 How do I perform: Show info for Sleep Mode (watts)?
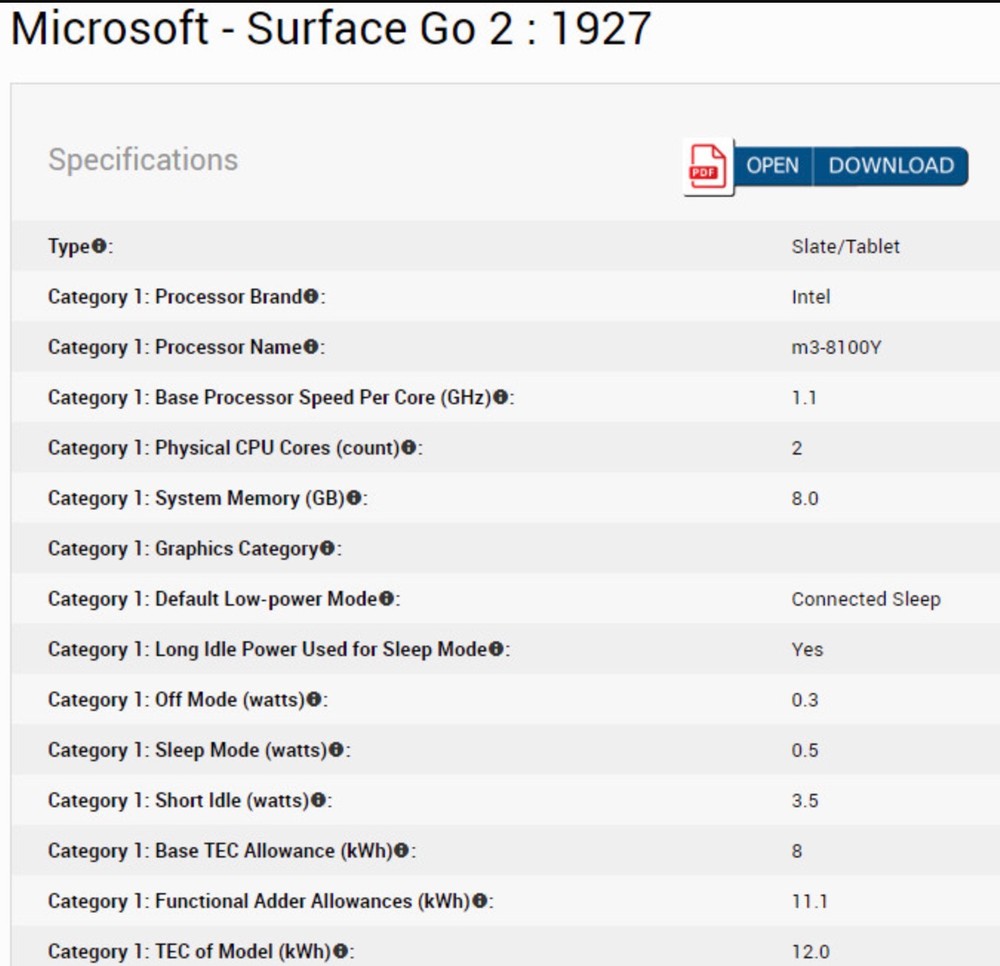tap(336, 749)
